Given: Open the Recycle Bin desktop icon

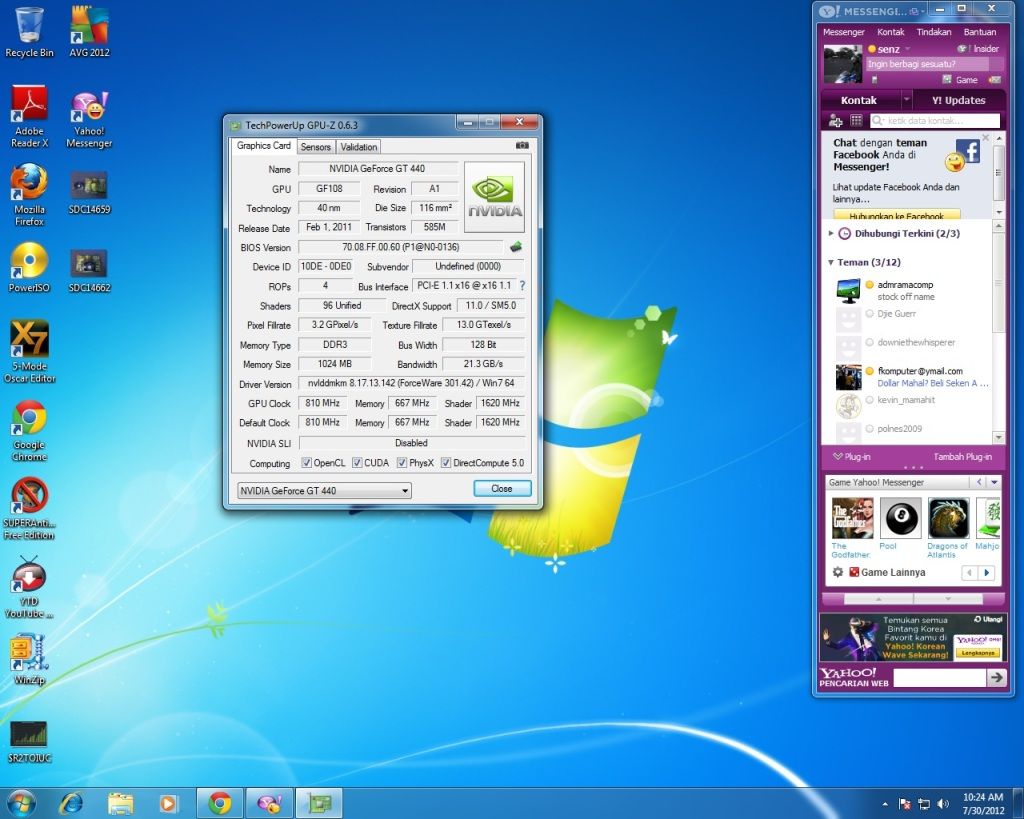Looking at the screenshot, I should tap(29, 32).
